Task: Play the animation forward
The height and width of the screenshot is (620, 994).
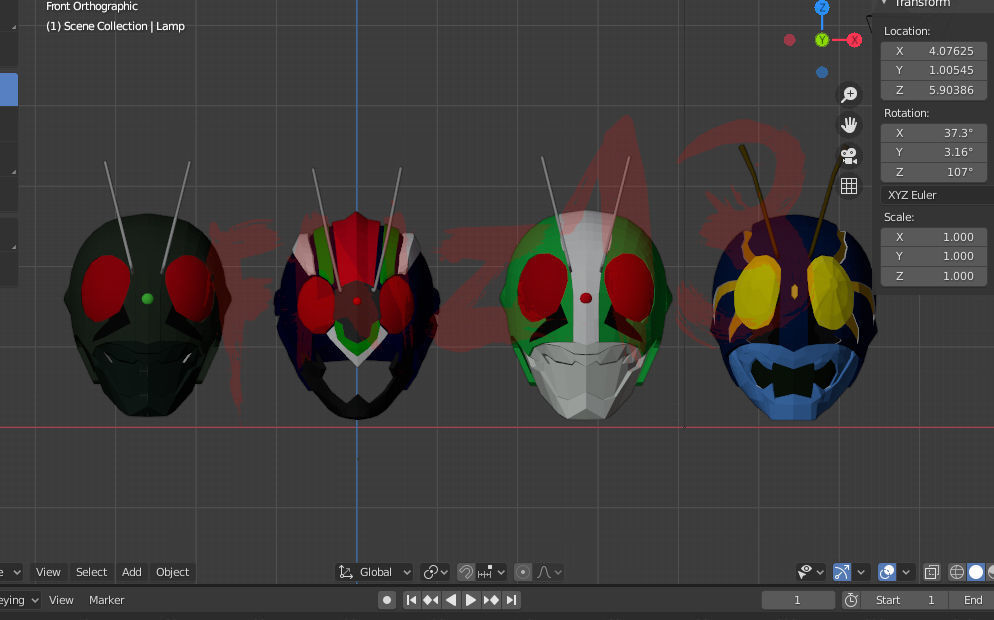Action: tap(470, 600)
